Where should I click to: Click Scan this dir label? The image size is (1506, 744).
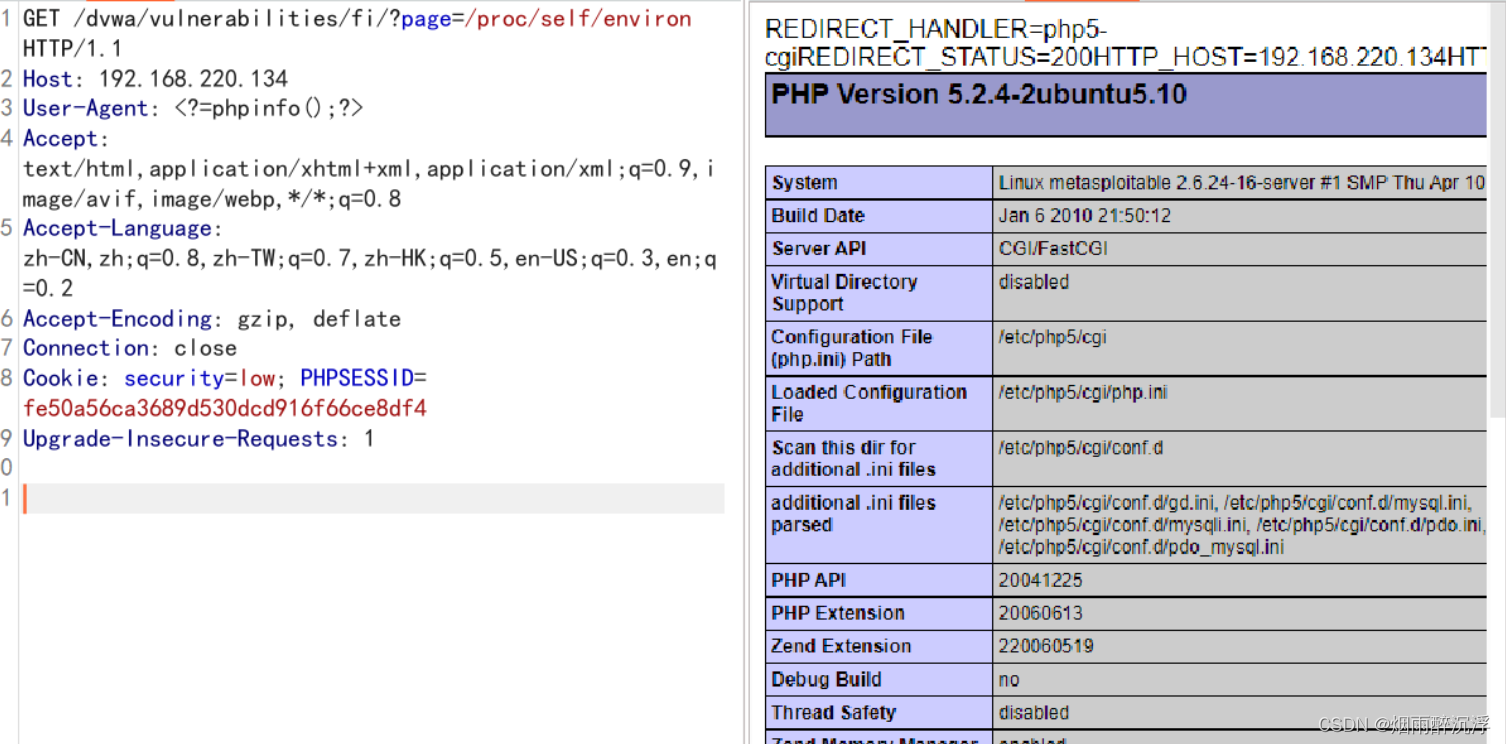853,458
